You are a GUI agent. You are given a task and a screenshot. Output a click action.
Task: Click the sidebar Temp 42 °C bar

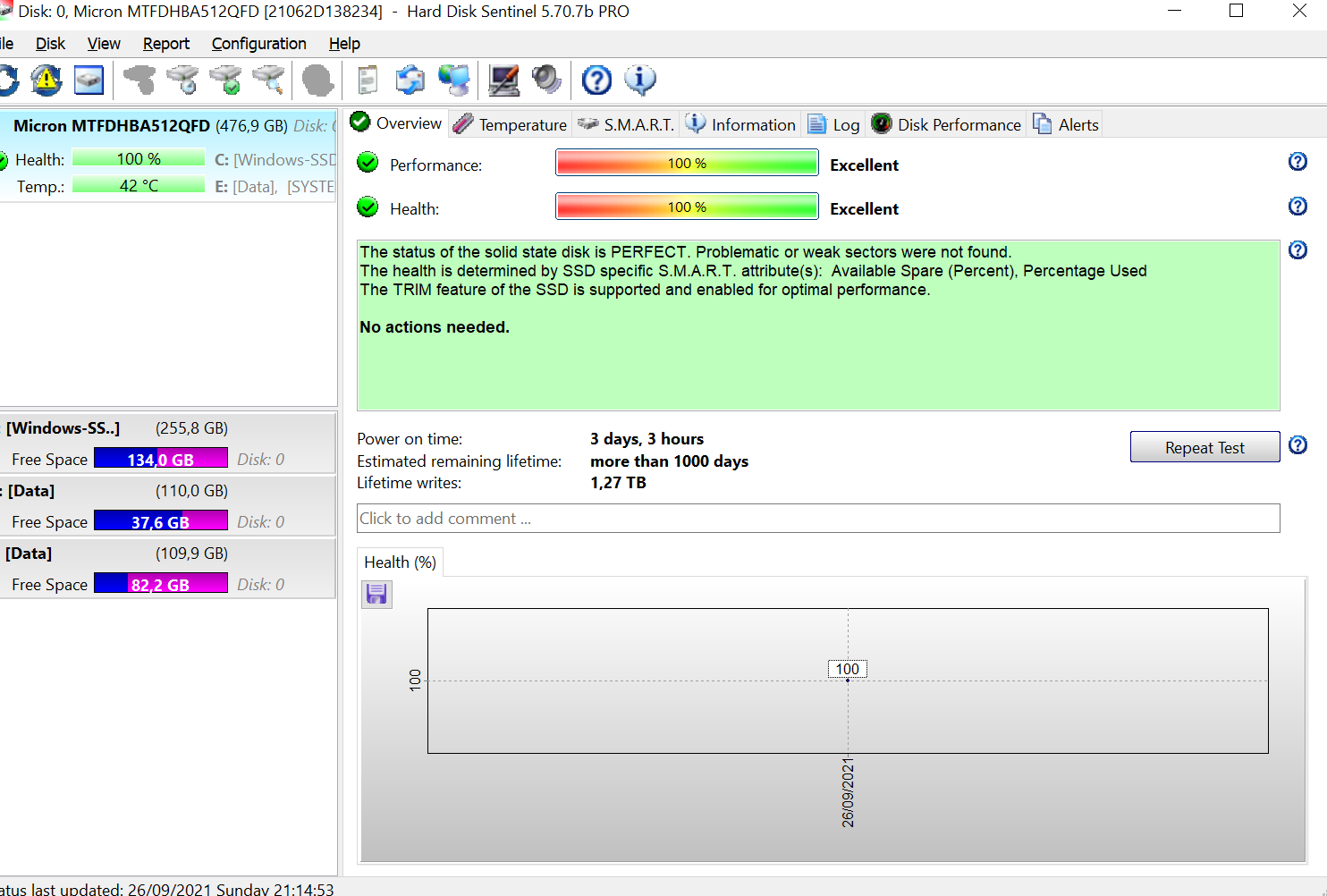pos(139,185)
